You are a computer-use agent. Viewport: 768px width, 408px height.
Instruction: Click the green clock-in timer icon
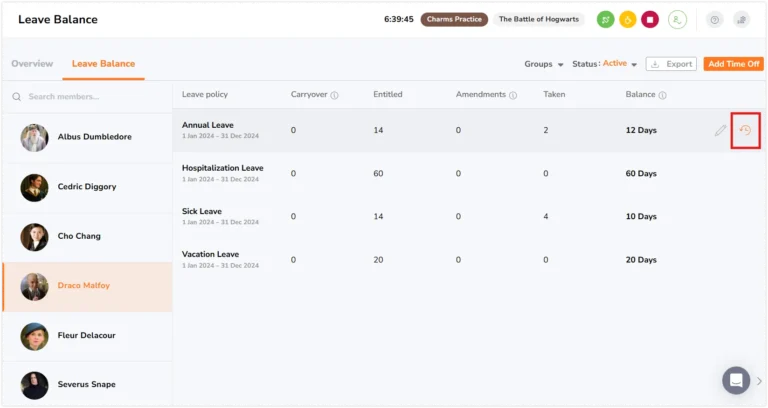[x=605, y=20]
